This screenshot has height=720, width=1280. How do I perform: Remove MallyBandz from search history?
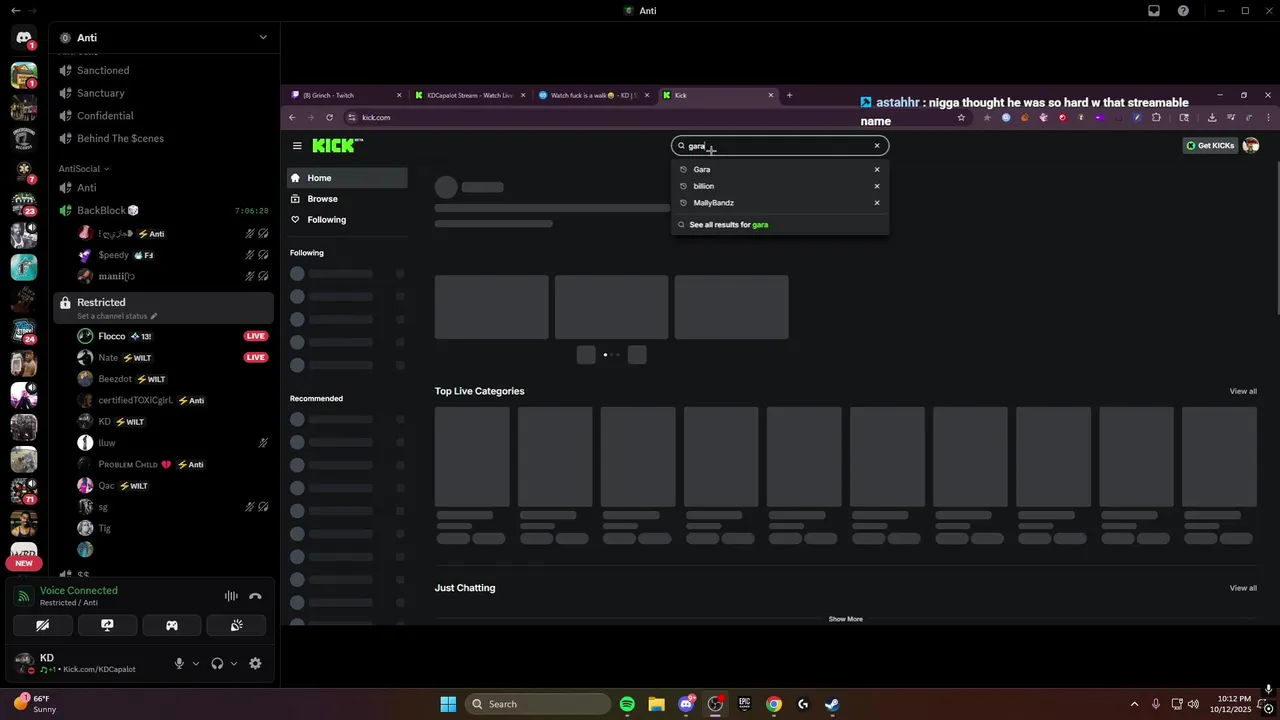[x=877, y=203]
